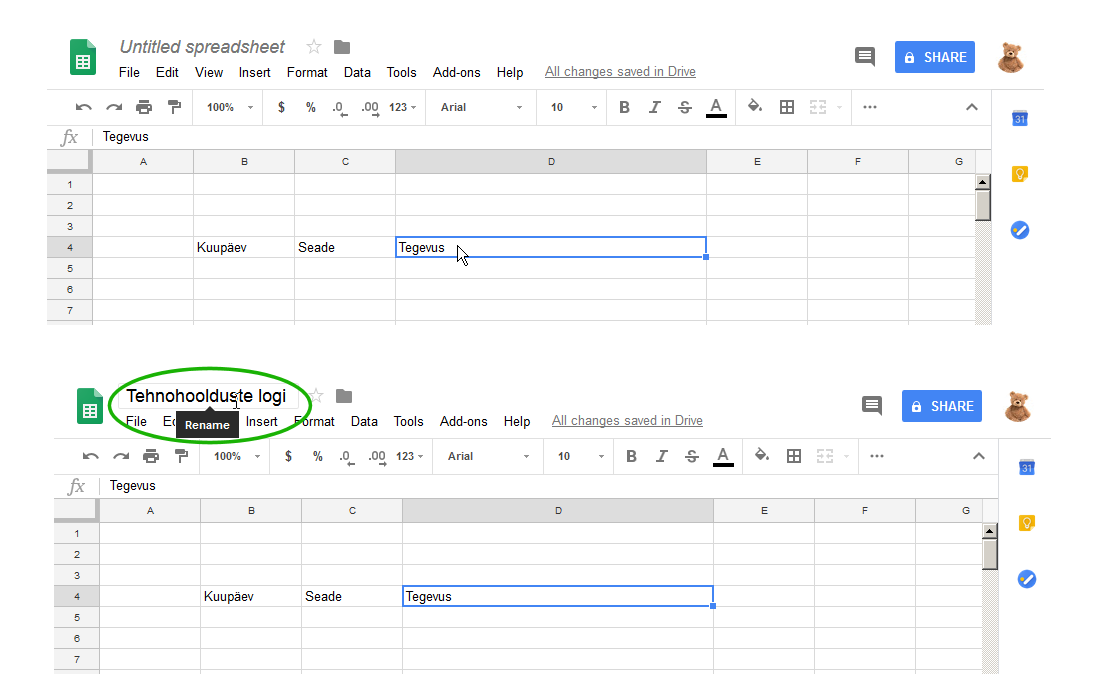Star the Untitled spreadsheet document
Image resolution: width=1100 pixels, height=692 pixels.
pos(314,47)
